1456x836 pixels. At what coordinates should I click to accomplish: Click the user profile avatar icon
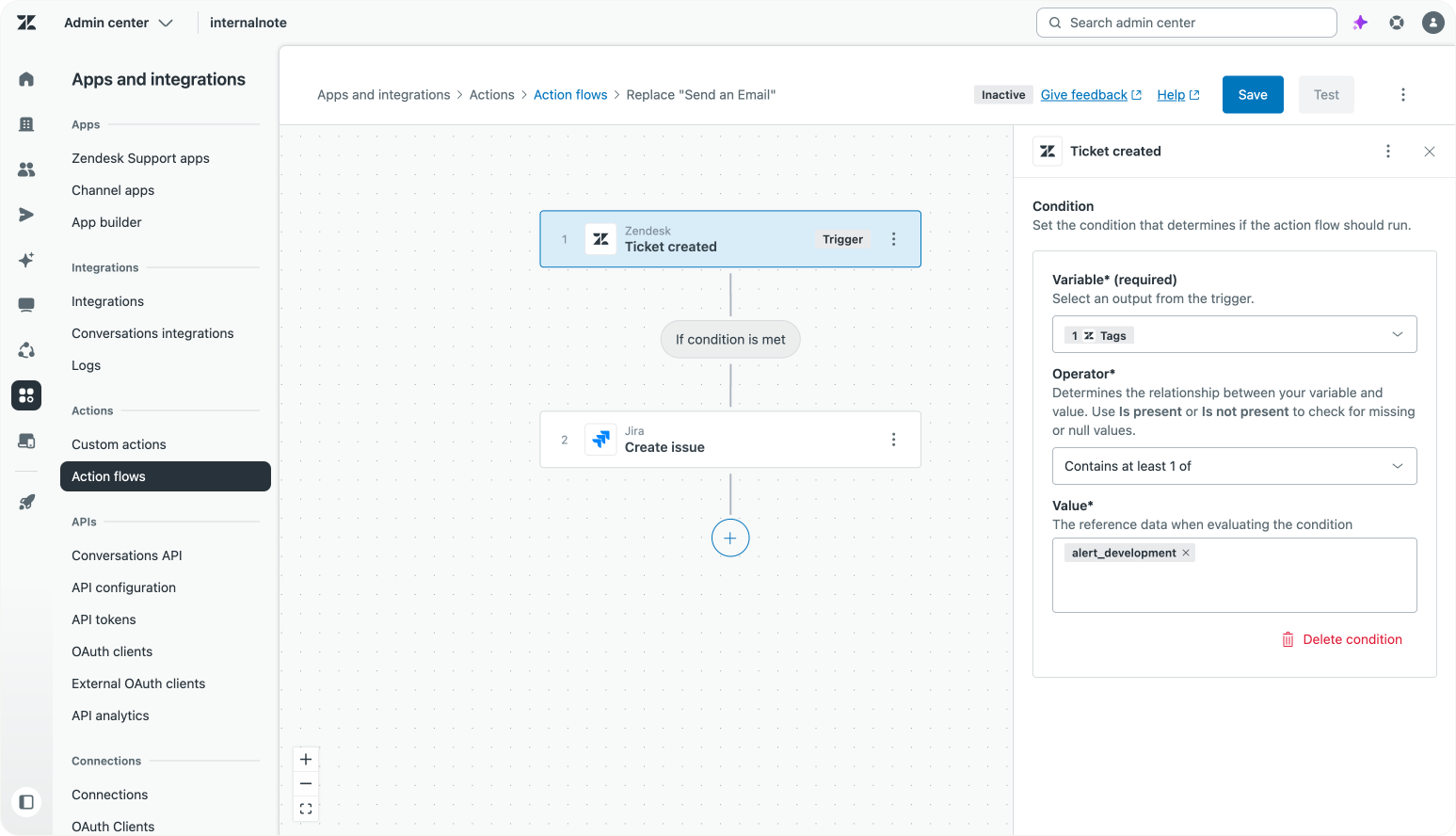coord(1432,23)
